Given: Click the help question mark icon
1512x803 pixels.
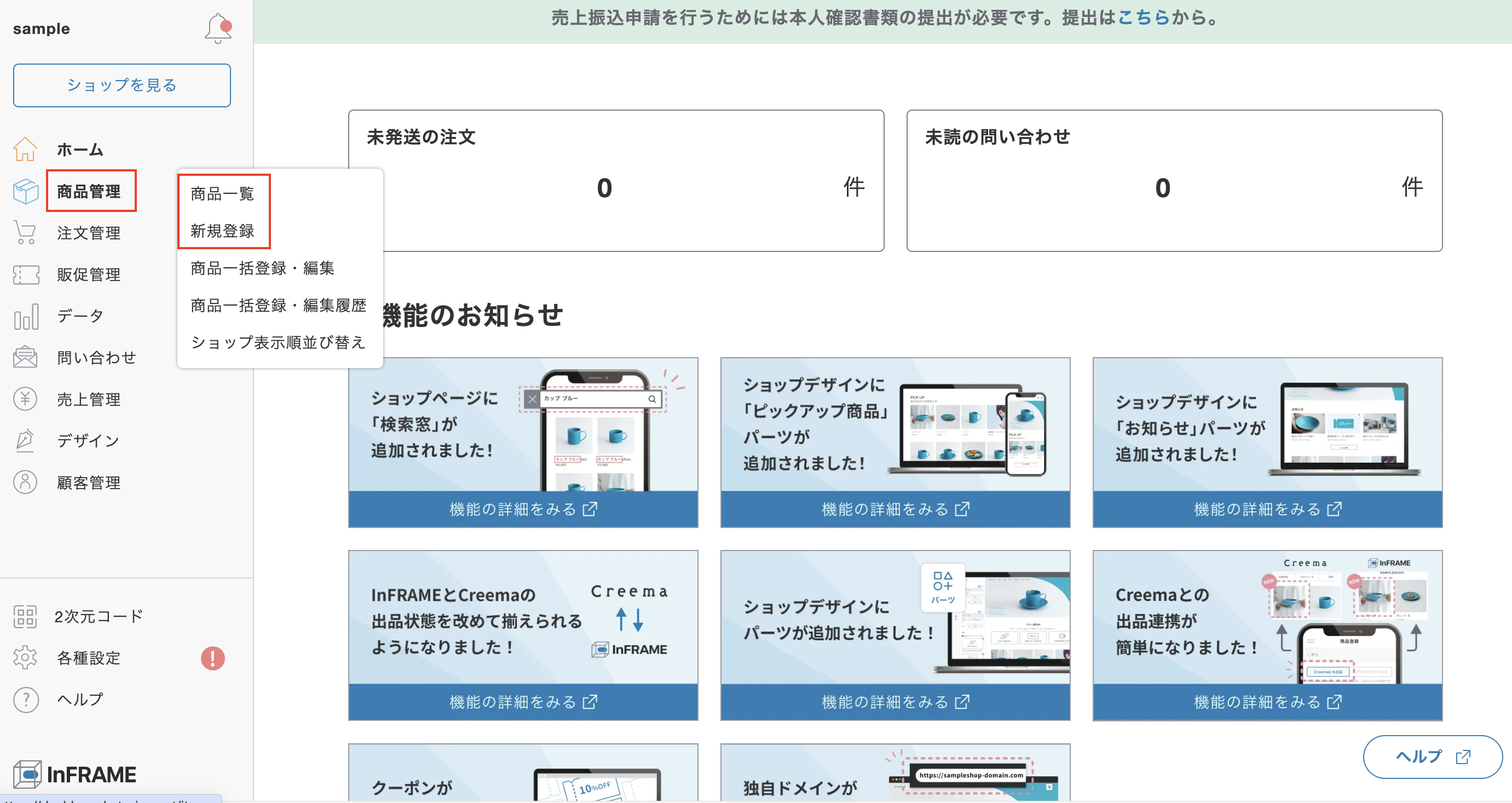Looking at the screenshot, I should pyautogui.click(x=25, y=699).
